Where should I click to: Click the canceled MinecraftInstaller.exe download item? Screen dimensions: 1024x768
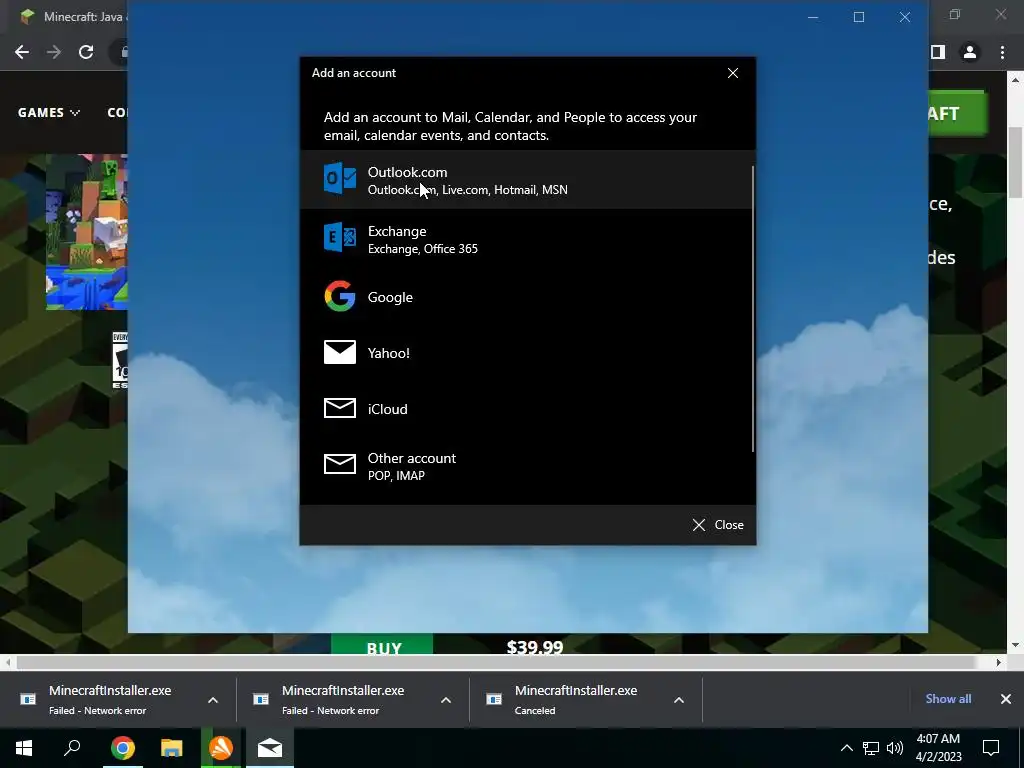[x=575, y=699]
